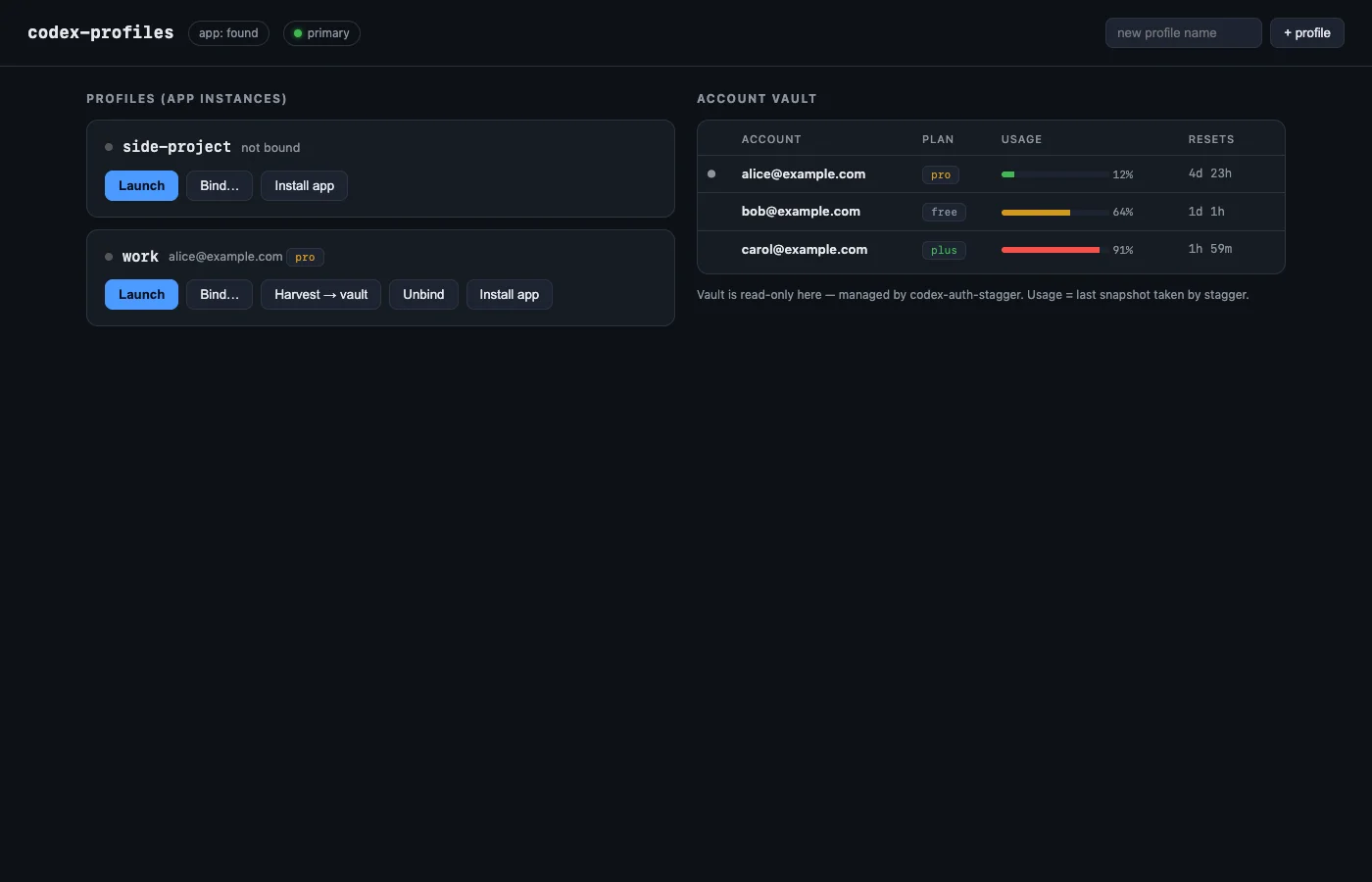
Task: Click the PLAN column header
Action: click(x=938, y=139)
